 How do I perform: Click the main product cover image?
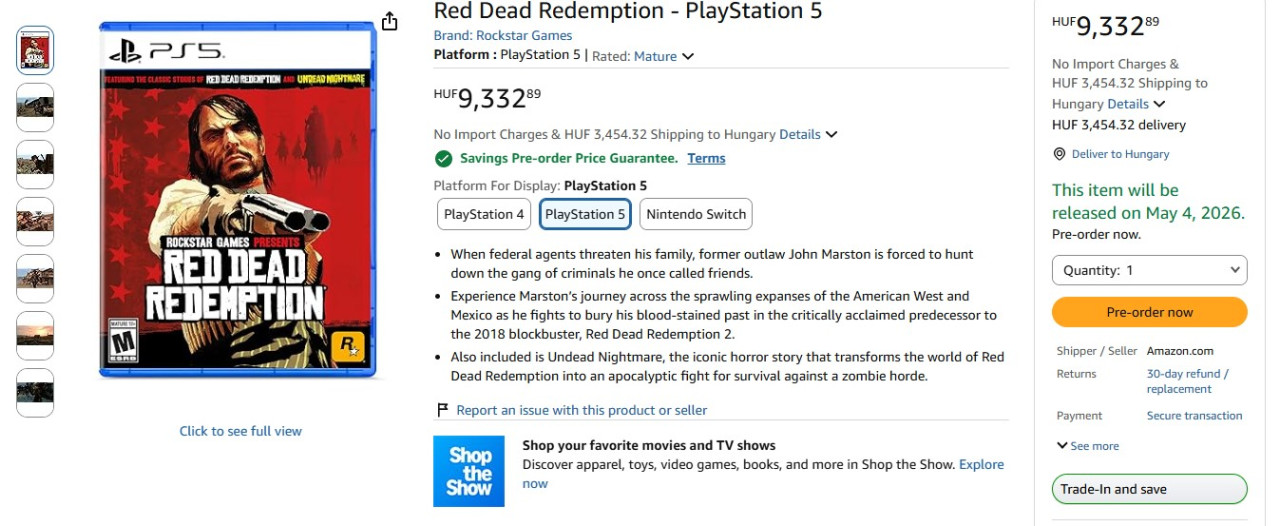click(237, 200)
